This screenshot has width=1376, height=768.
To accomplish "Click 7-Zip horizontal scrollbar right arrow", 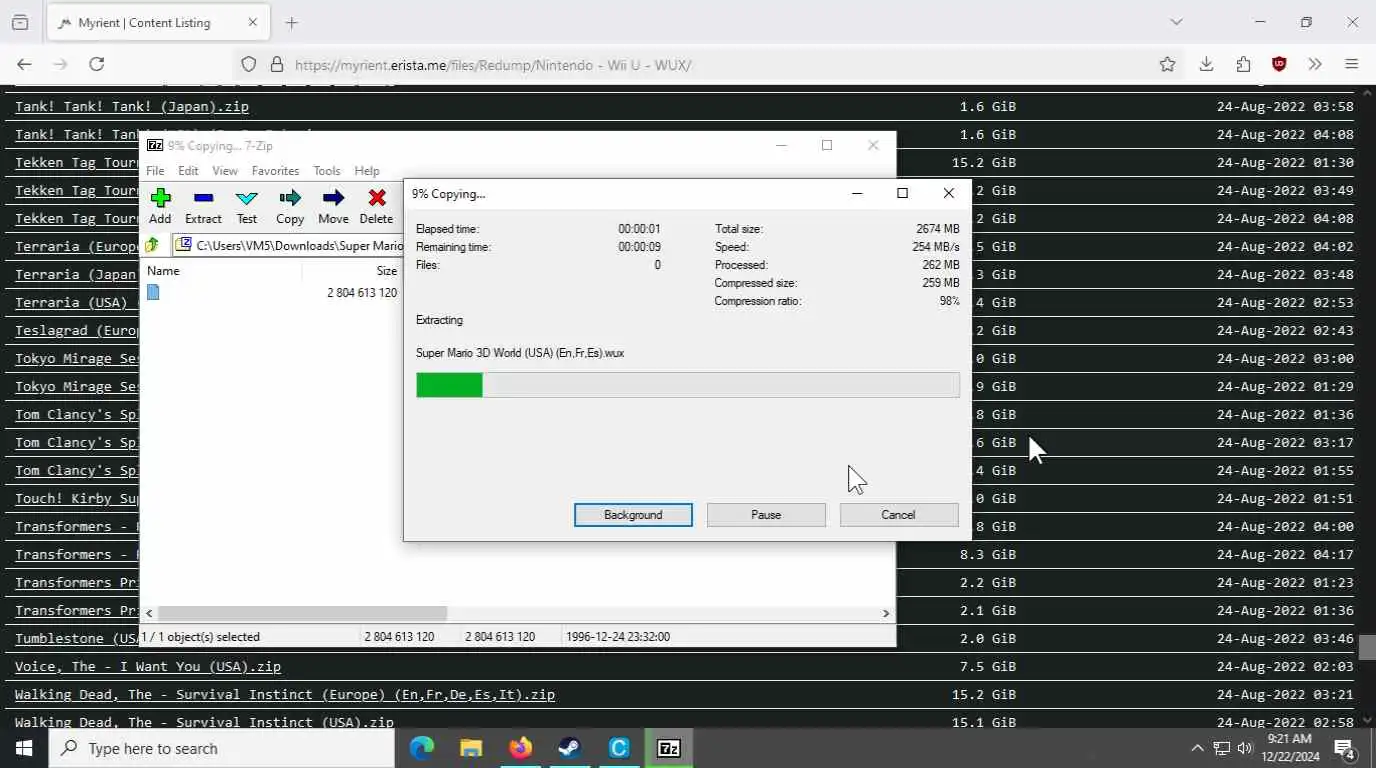I will point(886,613).
